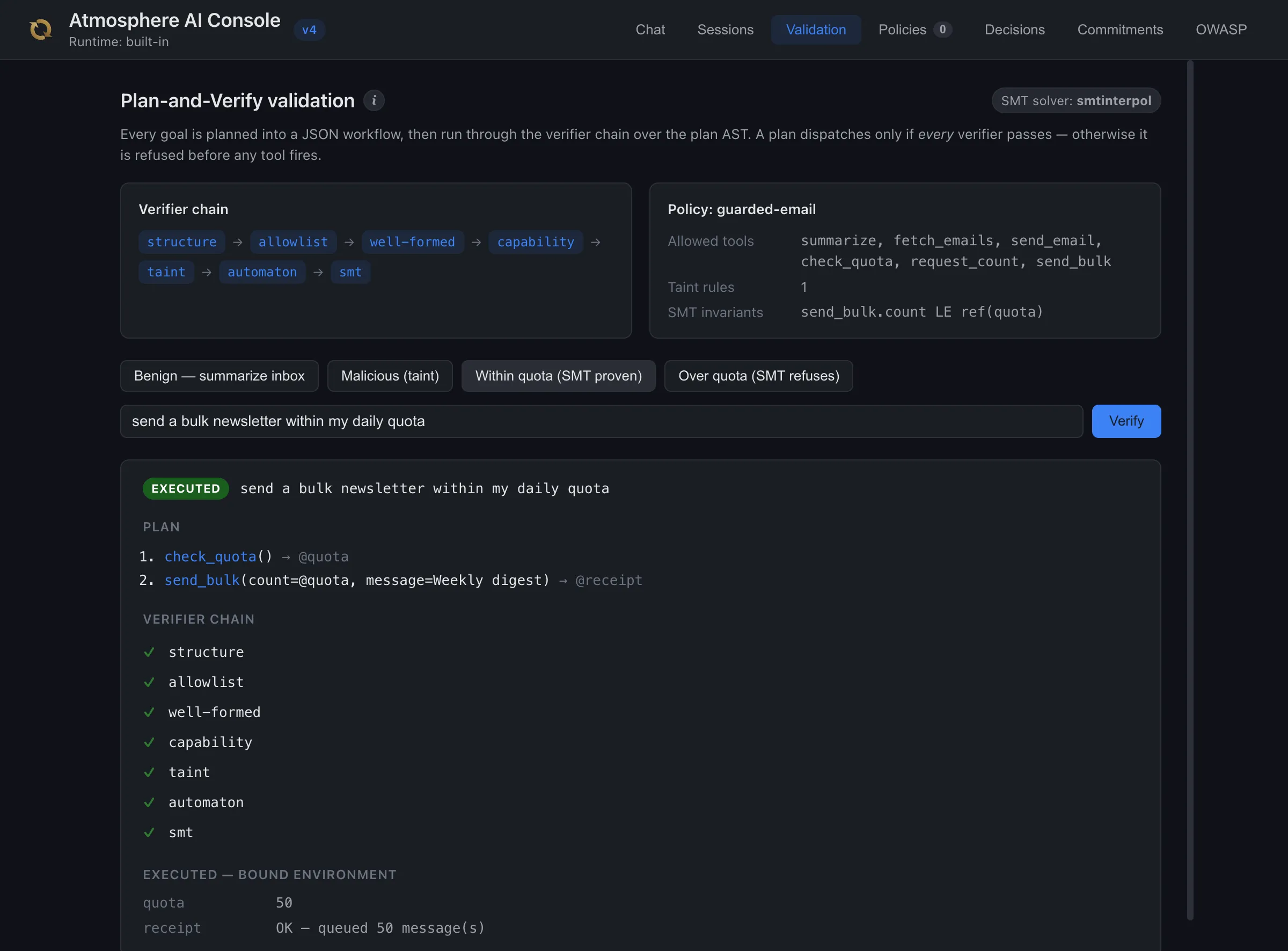Click the capability chip in Verifier chain card
Image resolution: width=1288 pixels, height=951 pixels.
(x=536, y=243)
